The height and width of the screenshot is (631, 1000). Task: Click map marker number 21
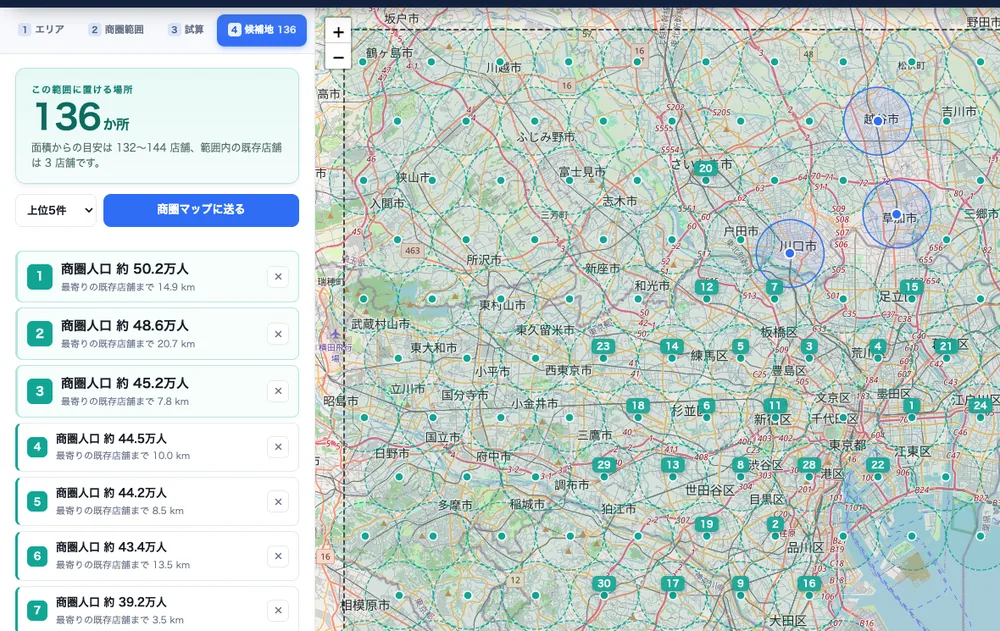[946, 346]
